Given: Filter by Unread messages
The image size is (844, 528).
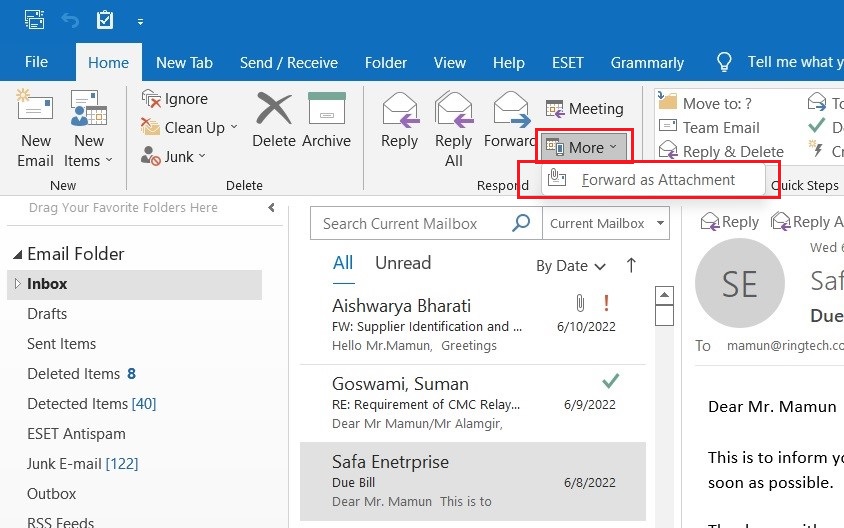Looking at the screenshot, I should point(403,263).
